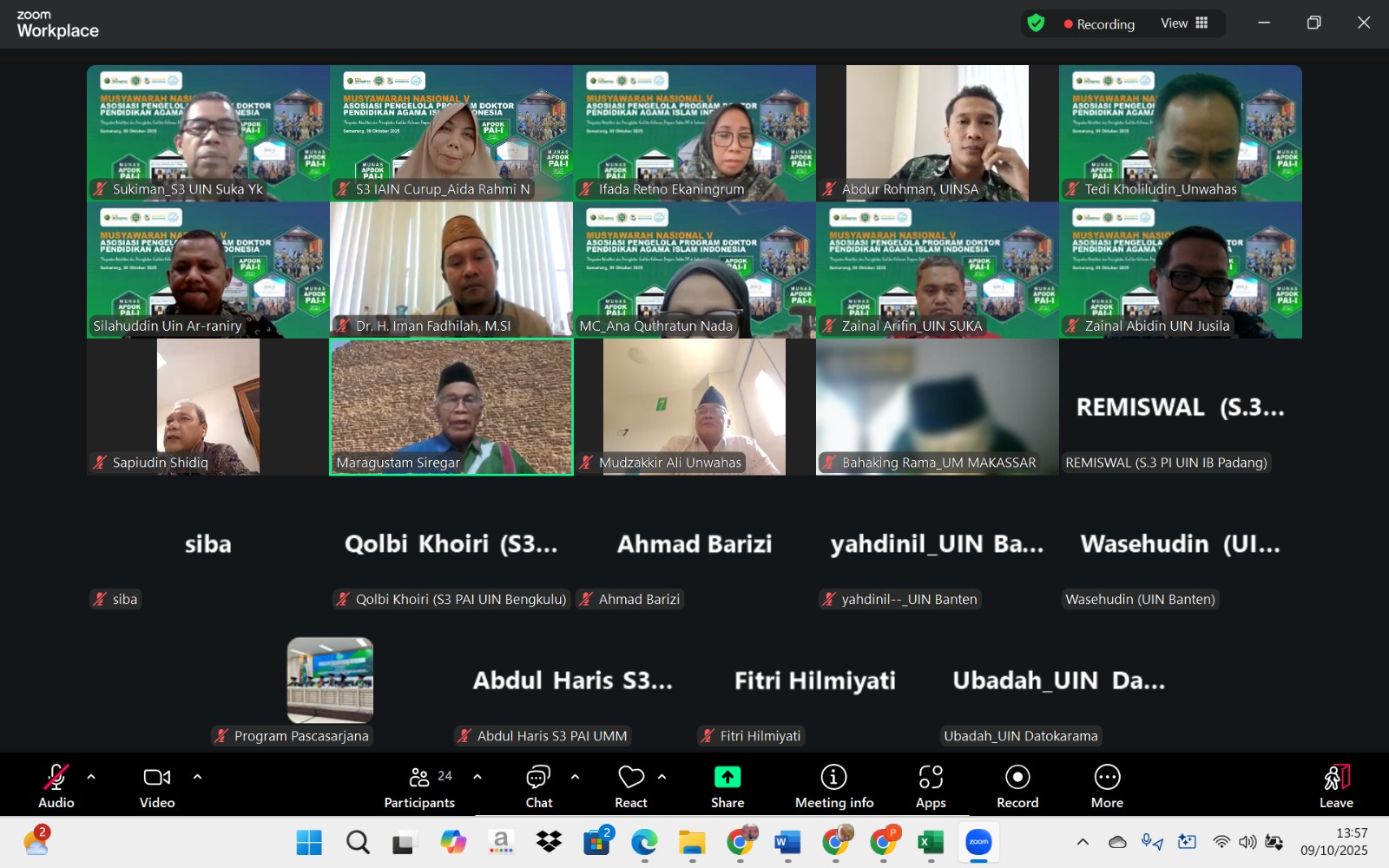The width and height of the screenshot is (1389, 868).
Task: Click the Recording indicator
Action: pyautogui.click(x=1099, y=24)
